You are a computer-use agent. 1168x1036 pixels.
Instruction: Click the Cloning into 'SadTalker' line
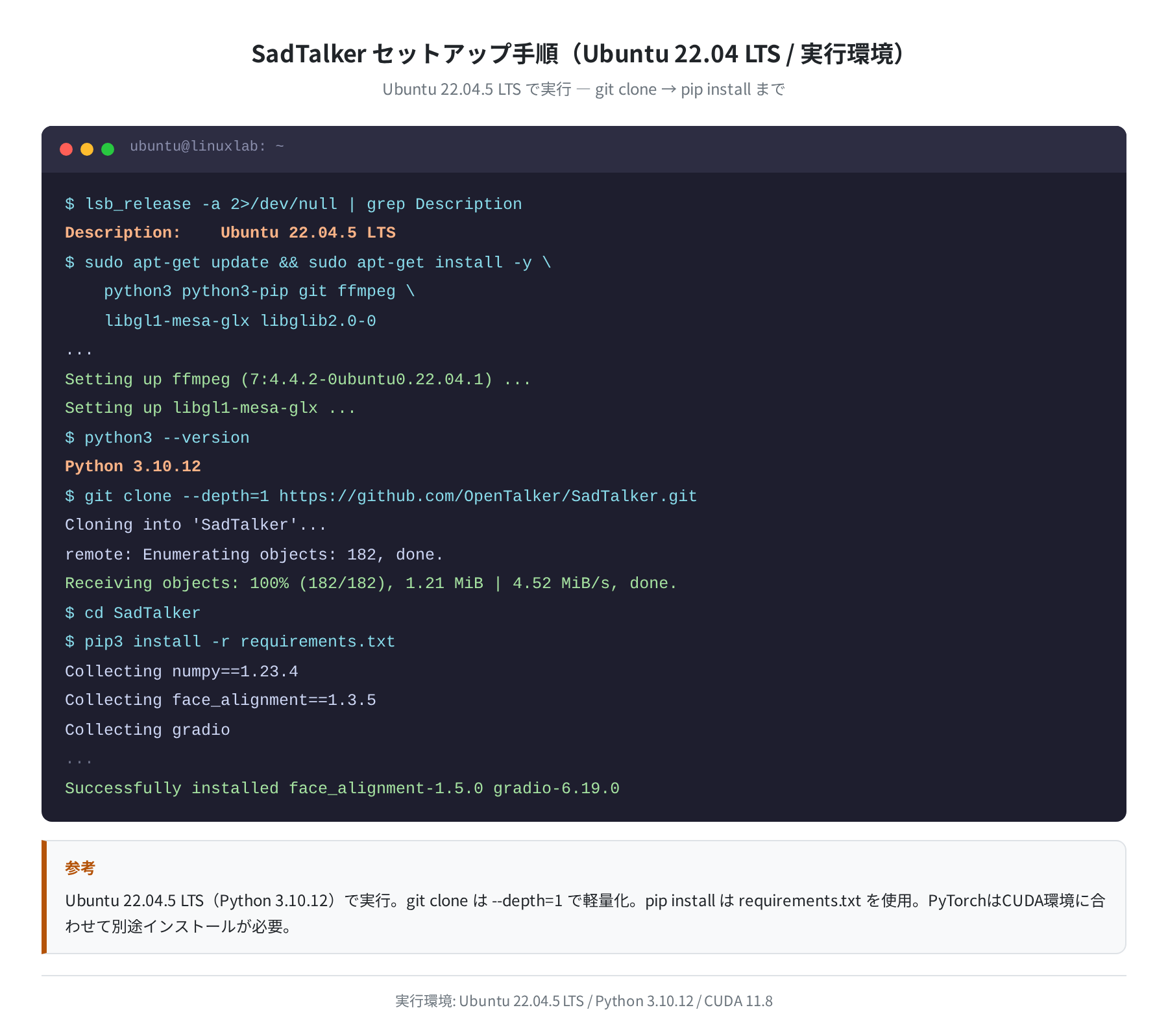tap(195, 524)
